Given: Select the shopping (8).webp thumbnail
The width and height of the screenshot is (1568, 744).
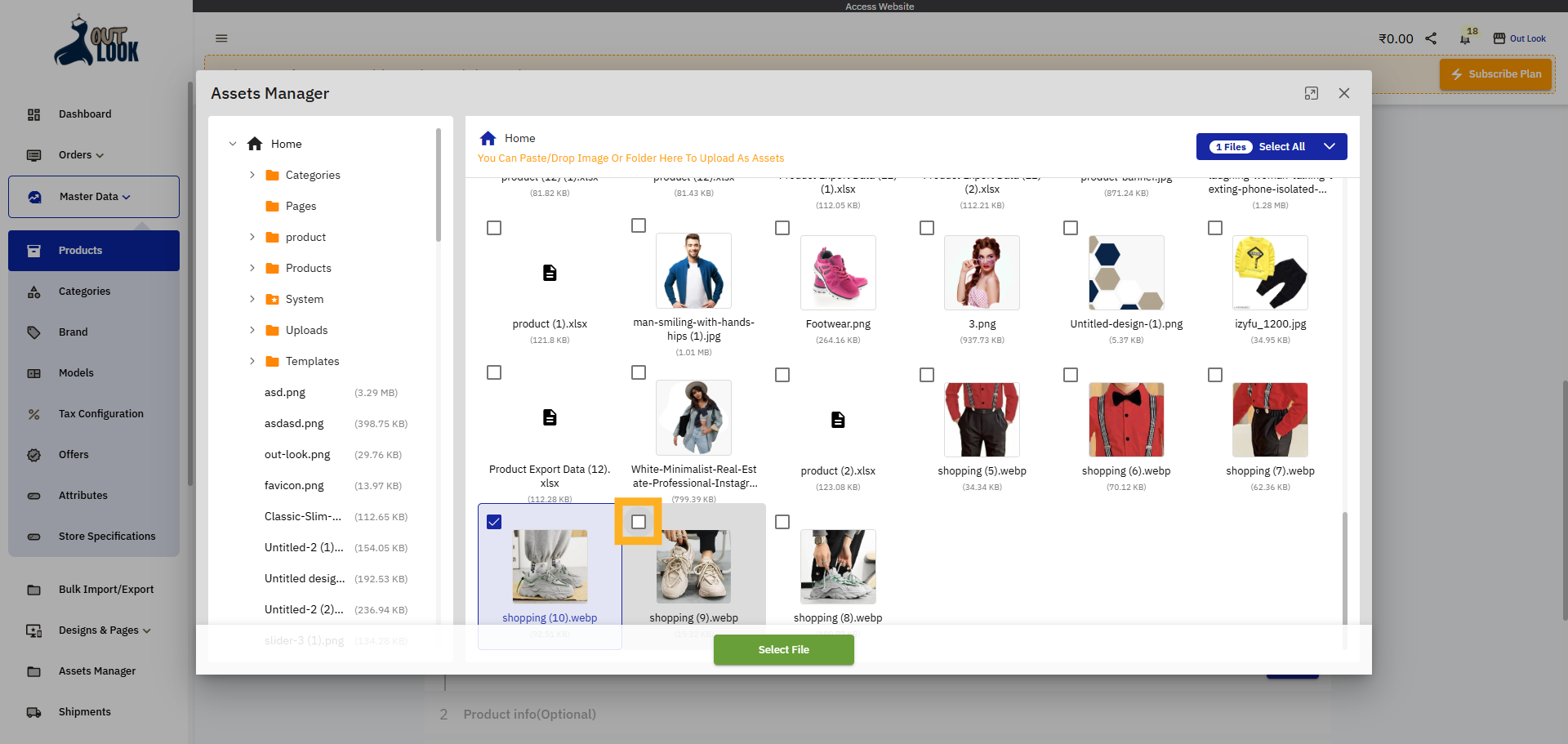Looking at the screenshot, I should point(838,567).
